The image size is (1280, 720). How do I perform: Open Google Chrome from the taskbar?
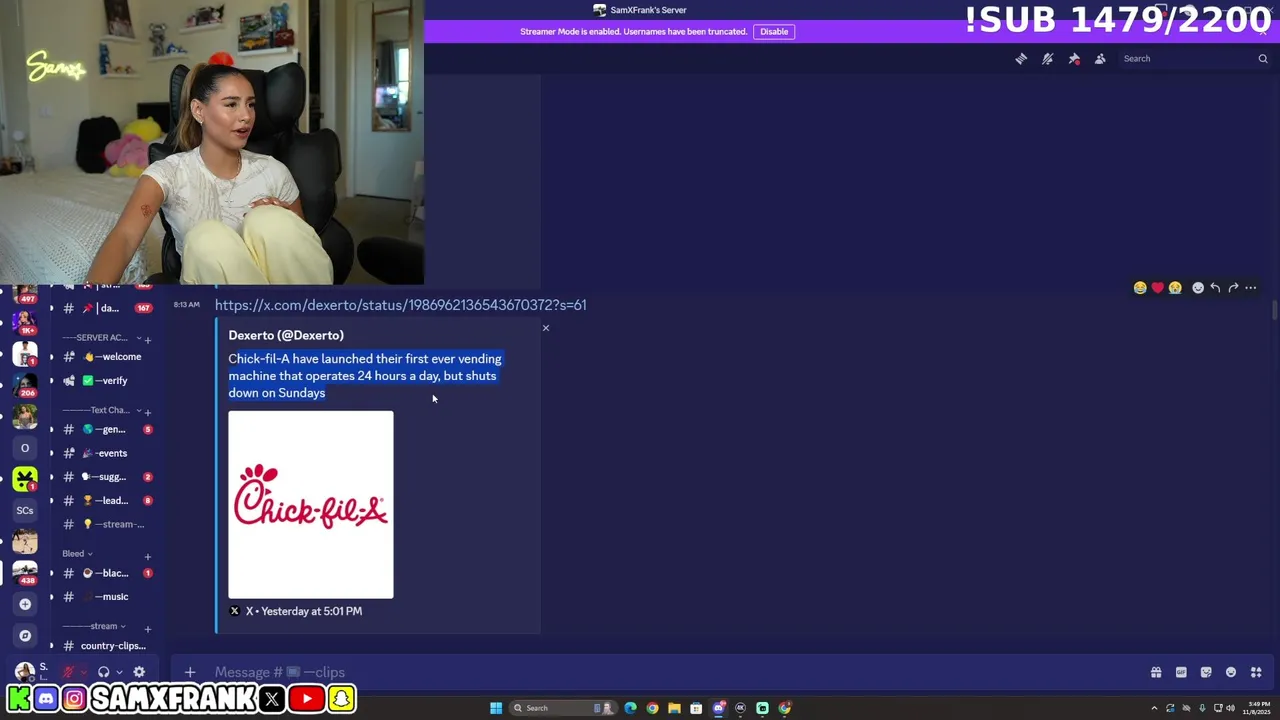(x=652, y=708)
